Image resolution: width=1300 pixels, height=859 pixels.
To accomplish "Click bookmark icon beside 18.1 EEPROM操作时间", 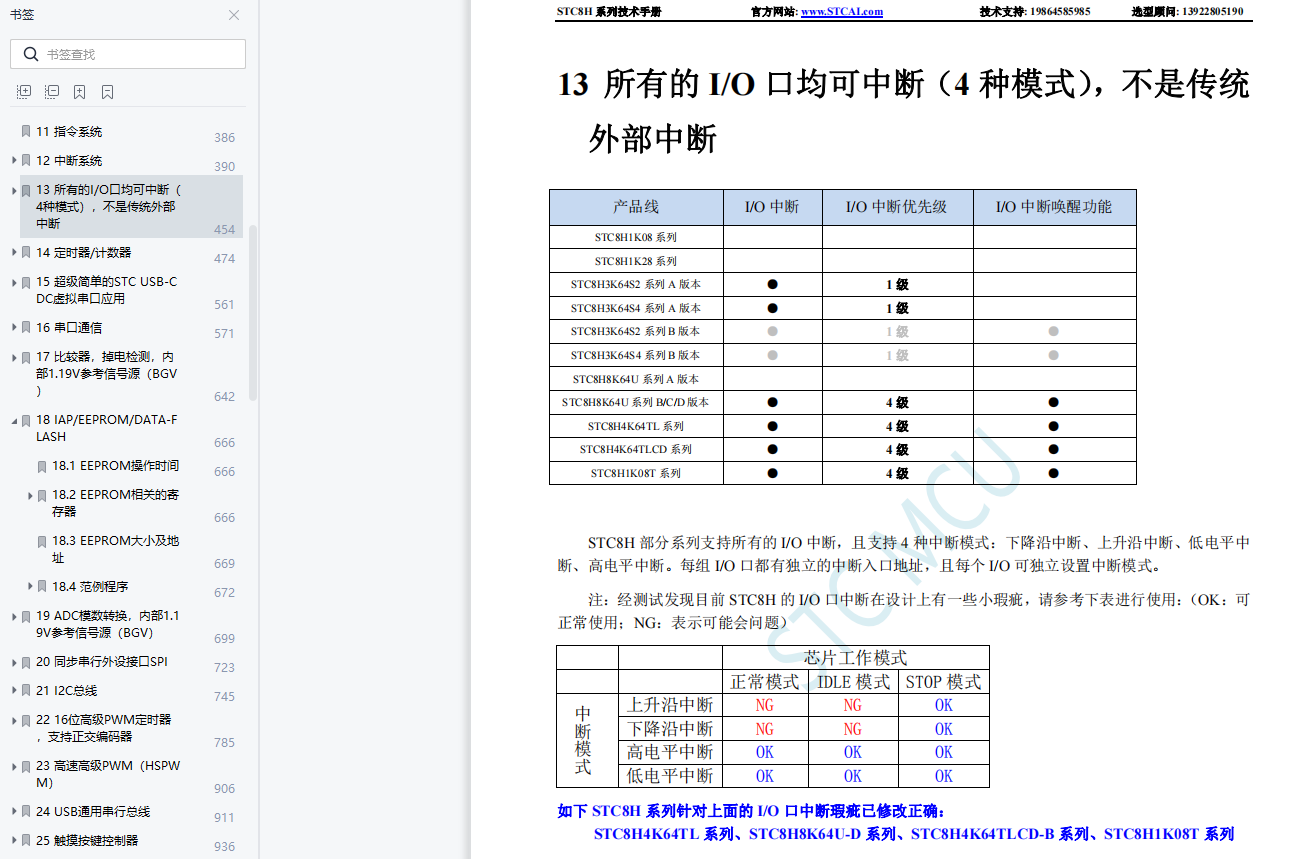I will pyautogui.click(x=42, y=466).
